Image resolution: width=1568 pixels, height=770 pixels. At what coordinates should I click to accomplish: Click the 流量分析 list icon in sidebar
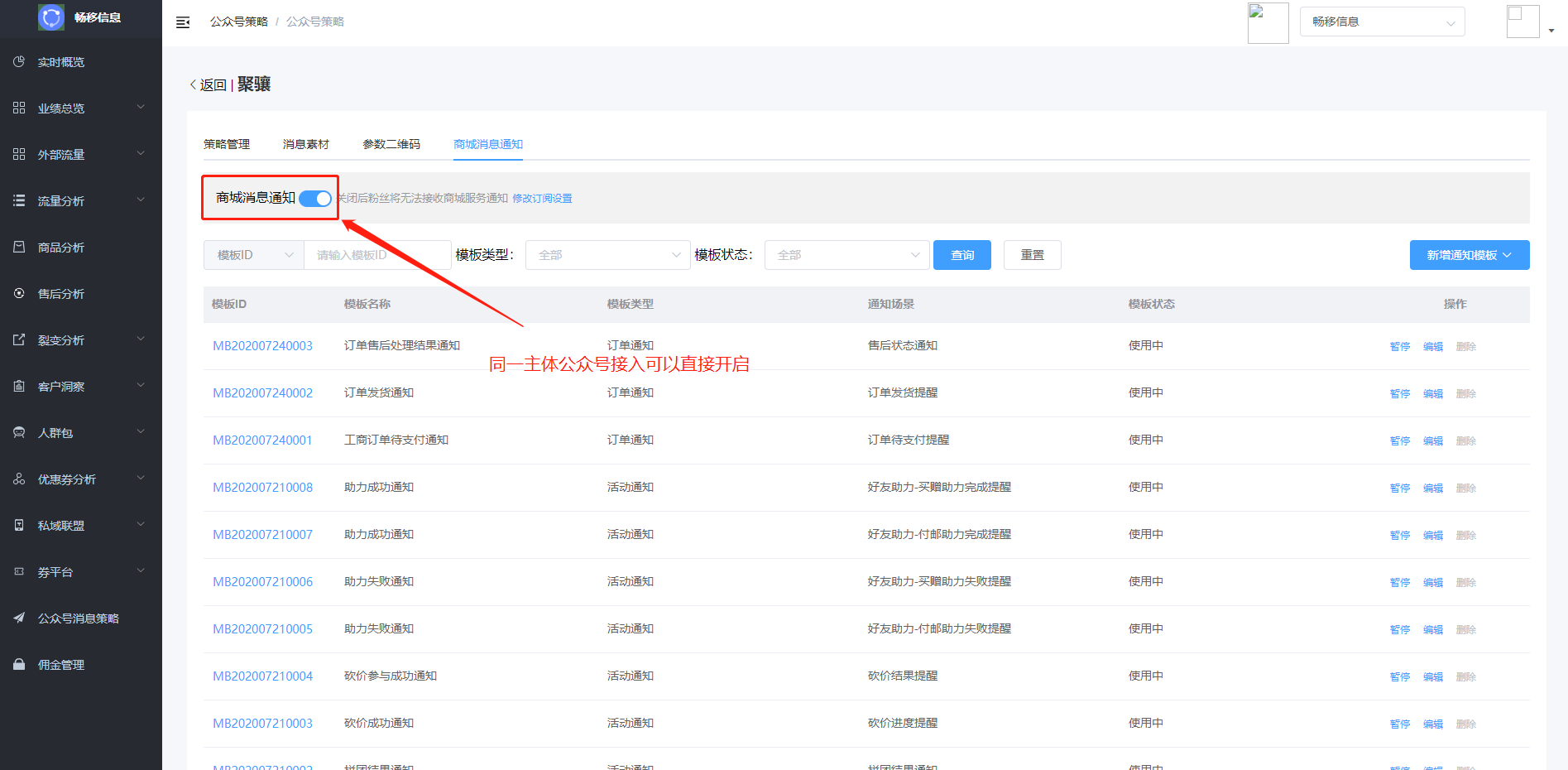point(19,200)
